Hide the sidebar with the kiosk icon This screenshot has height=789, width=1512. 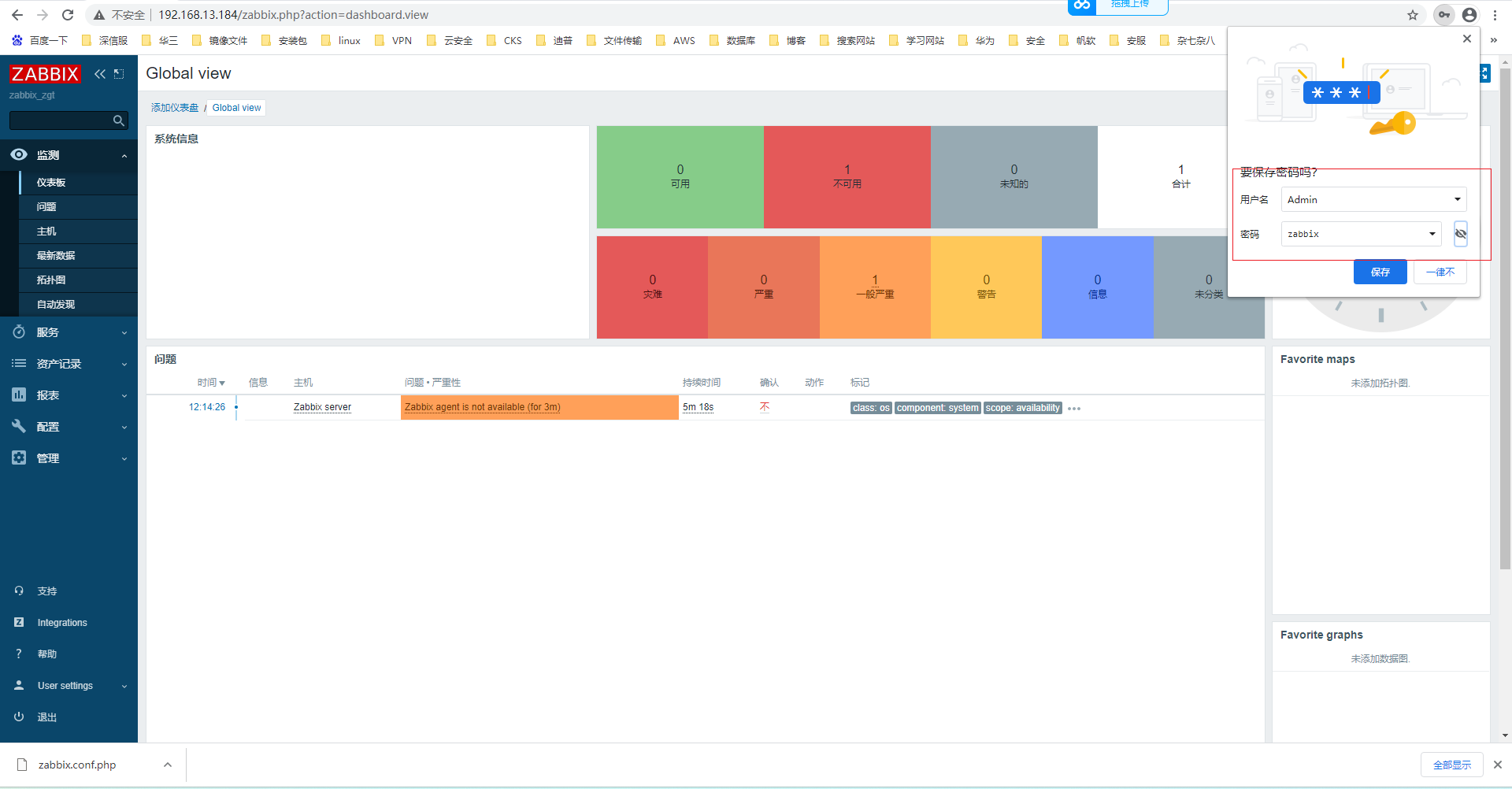coord(119,74)
